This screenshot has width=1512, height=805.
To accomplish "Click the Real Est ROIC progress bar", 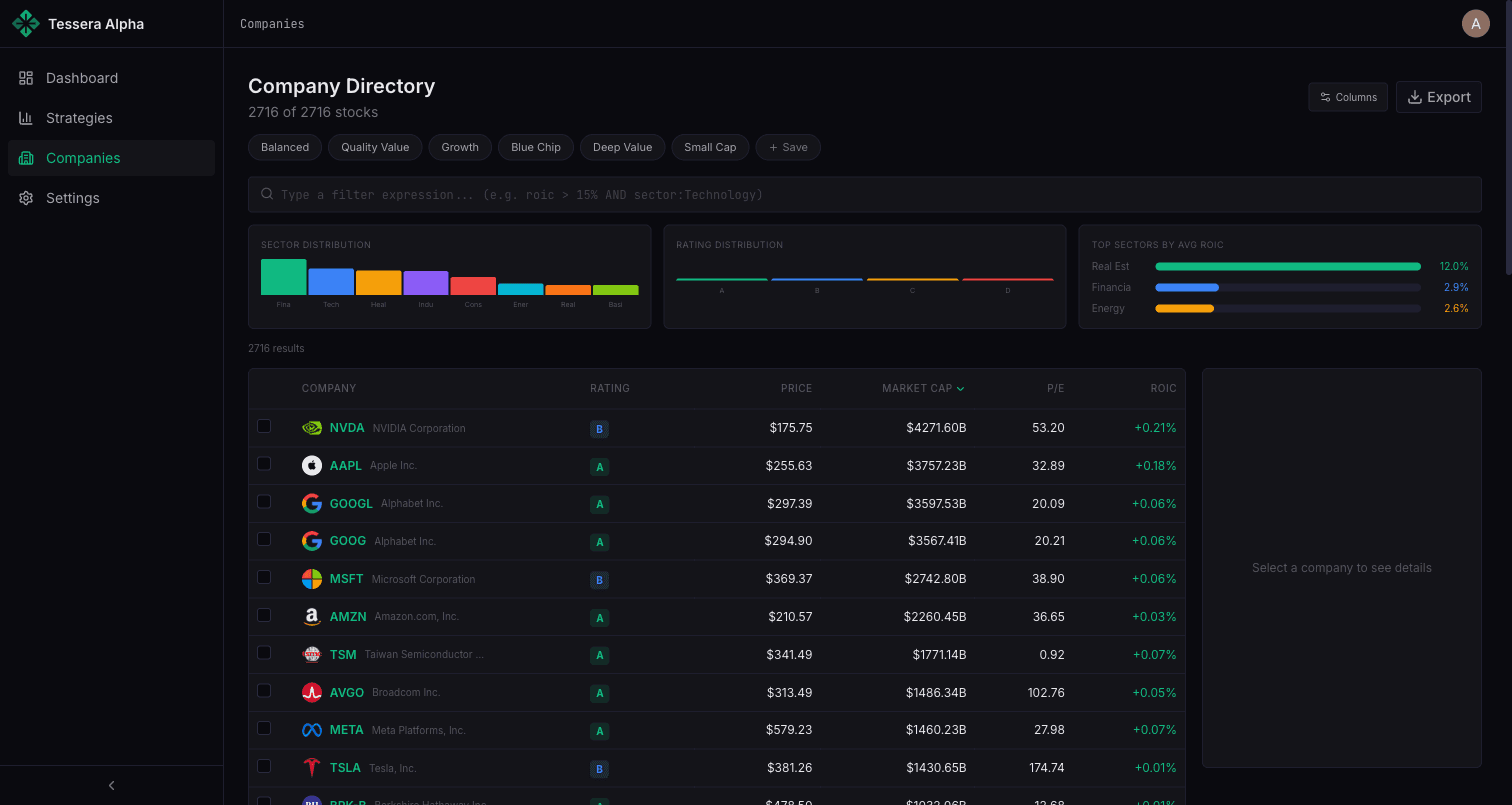I will 1287,266.
